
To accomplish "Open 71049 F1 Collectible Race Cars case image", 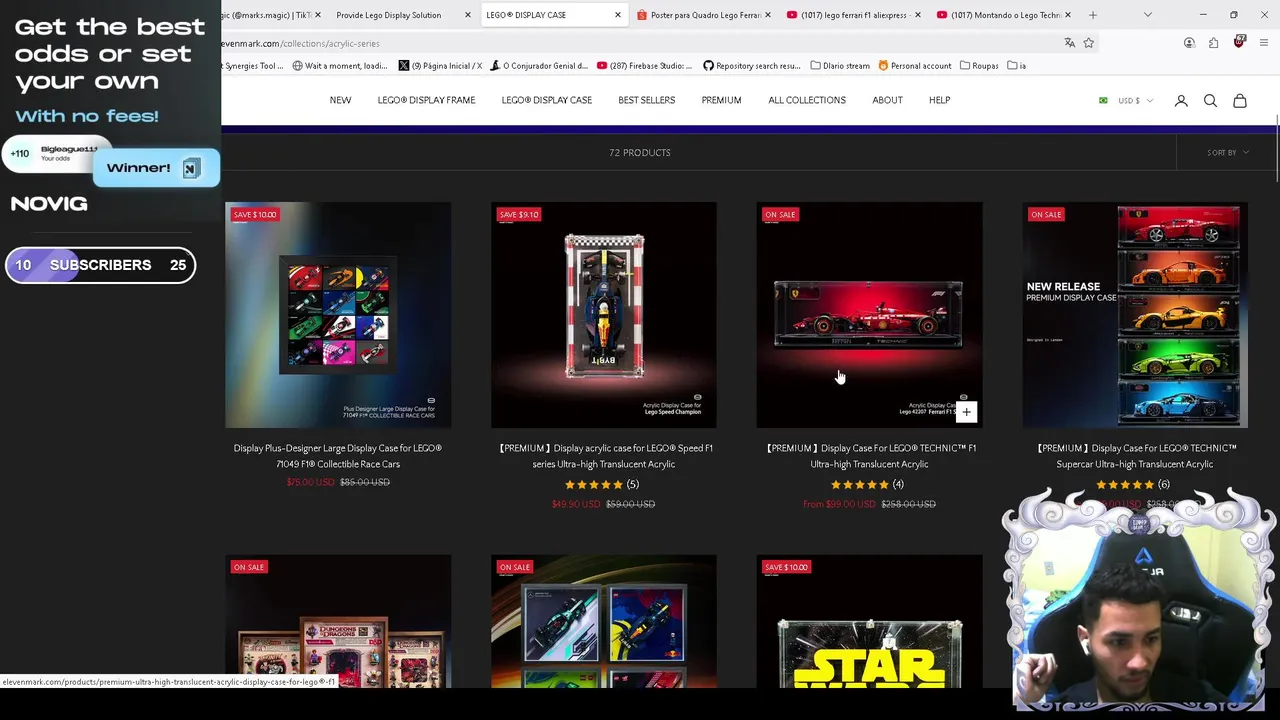I will tap(338, 315).
